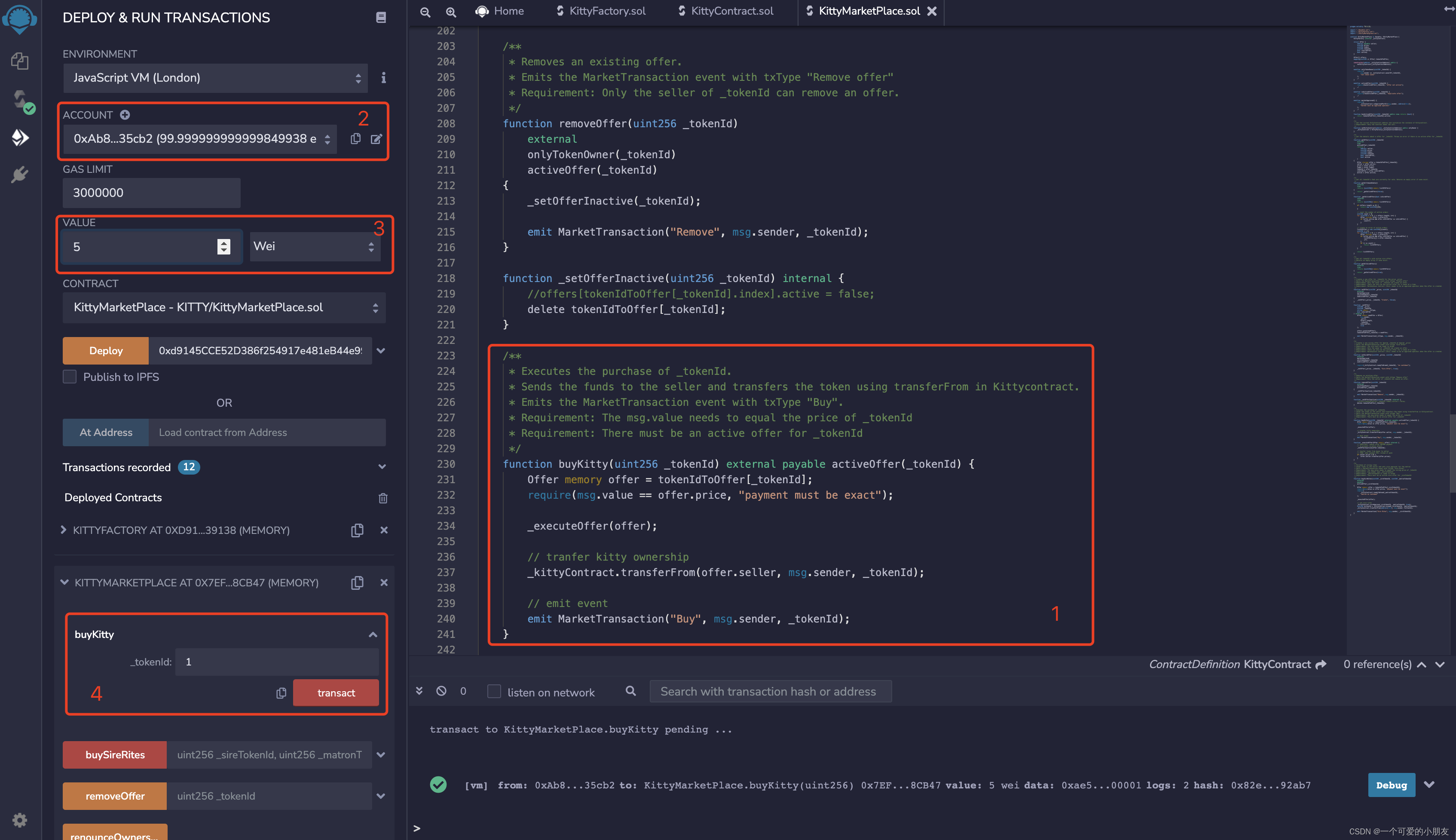Click the zoom-out icon in editor toolbar

tap(424, 12)
